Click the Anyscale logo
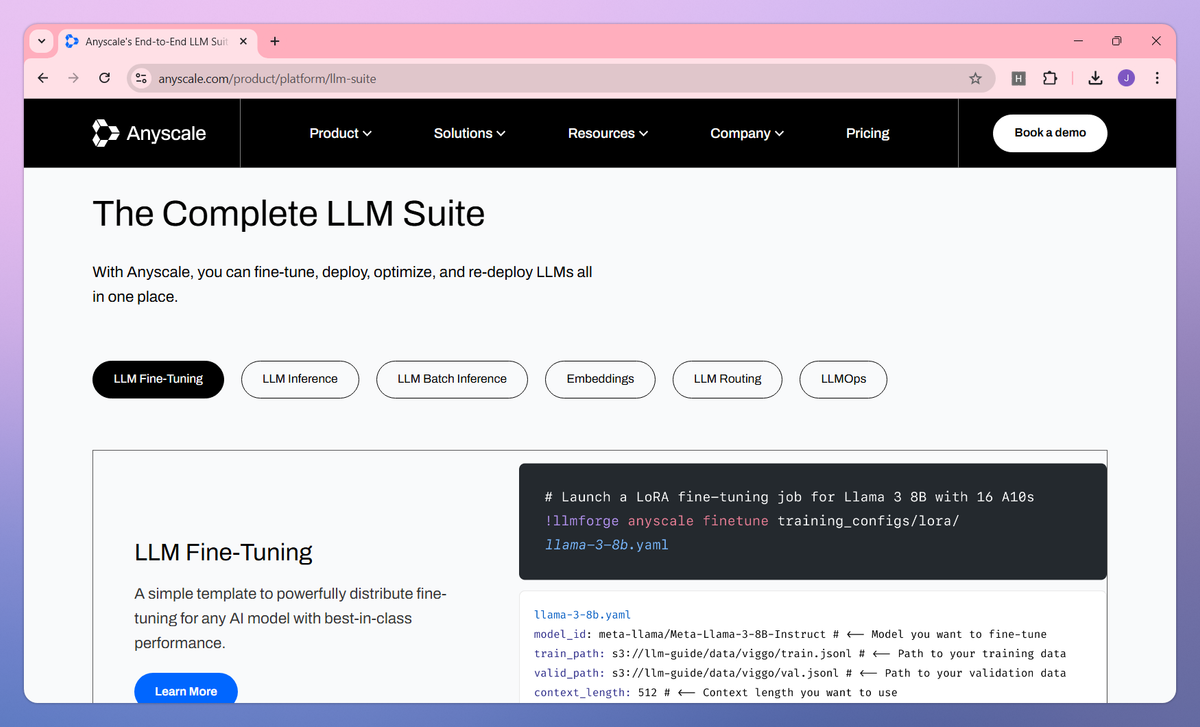Viewport: 1200px width, 727px height. (x=149, y=133)
